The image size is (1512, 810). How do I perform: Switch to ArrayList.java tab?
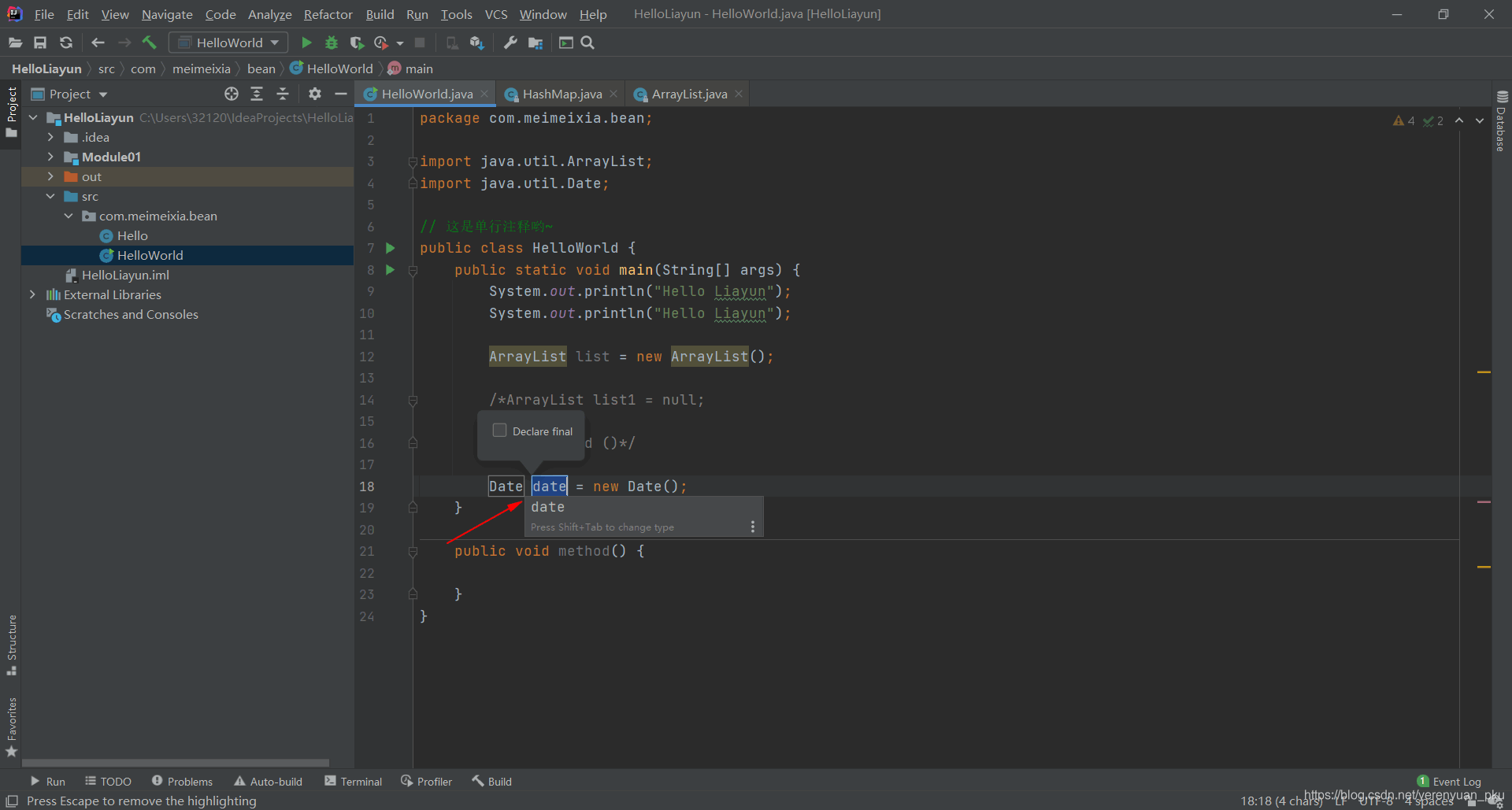pyautogui.click(x=689, y=94)
